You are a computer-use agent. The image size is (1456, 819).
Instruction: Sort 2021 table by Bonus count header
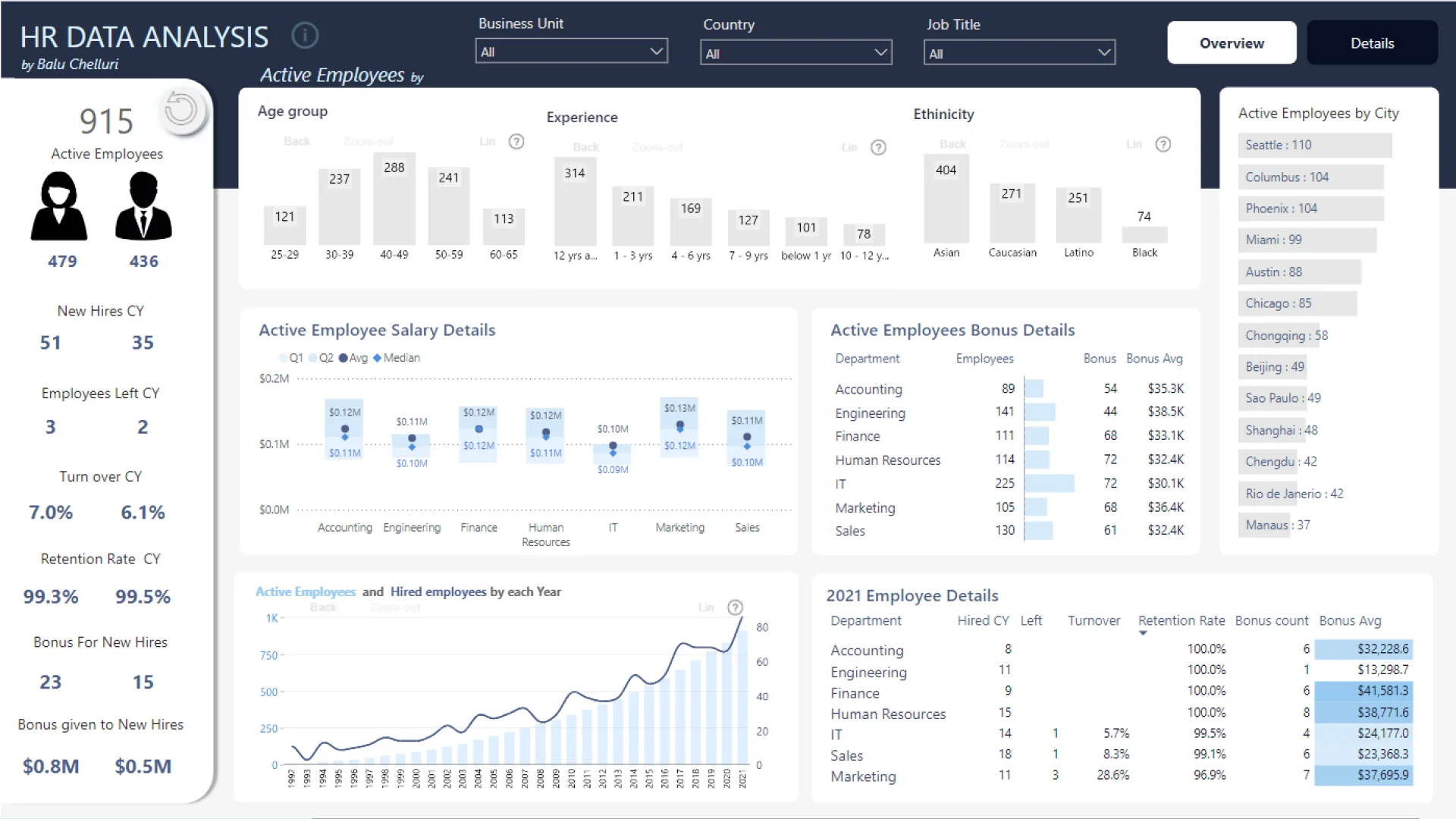coord(1272,620)
